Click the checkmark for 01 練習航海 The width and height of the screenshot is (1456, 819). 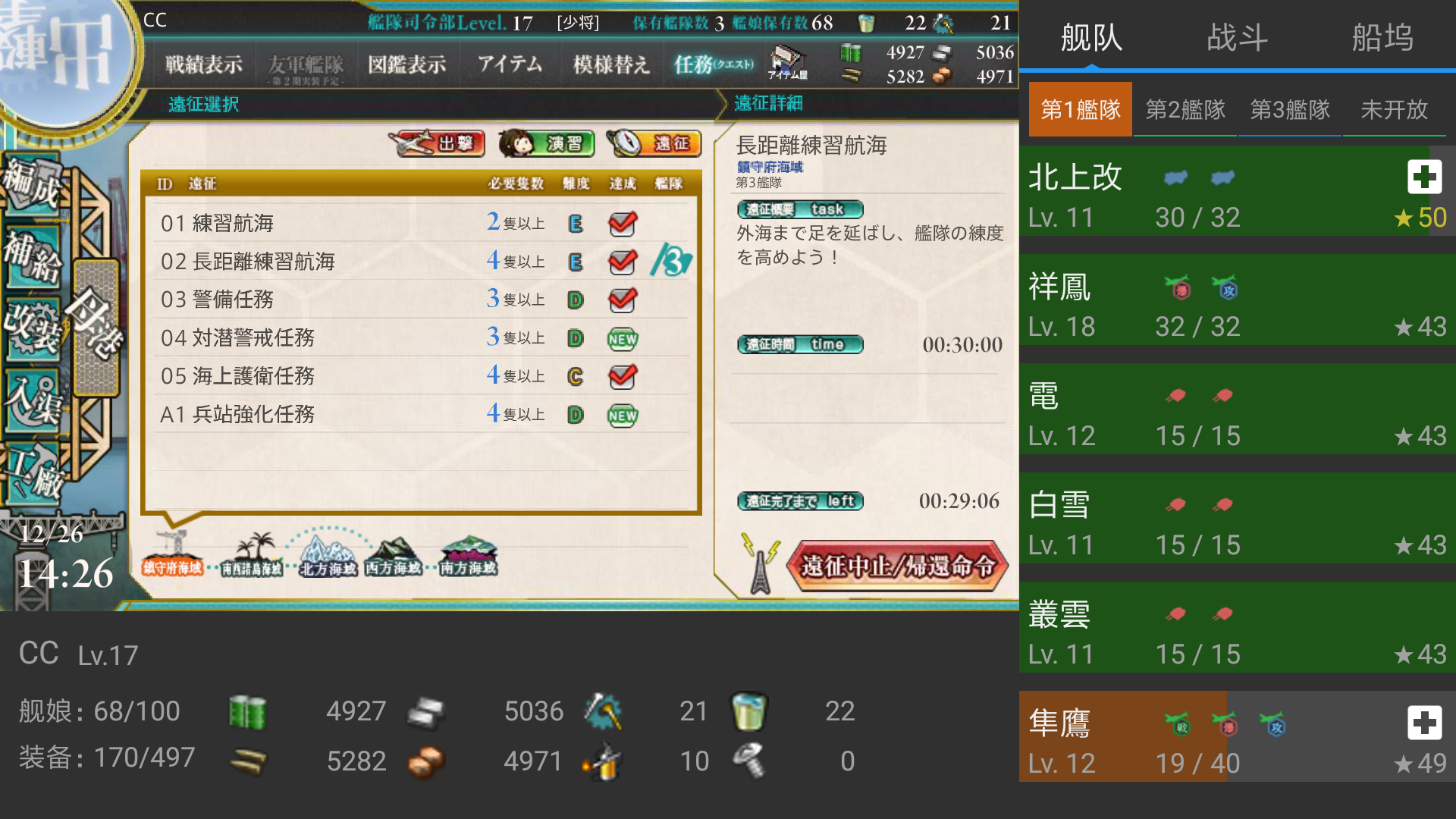click(623, 223)
